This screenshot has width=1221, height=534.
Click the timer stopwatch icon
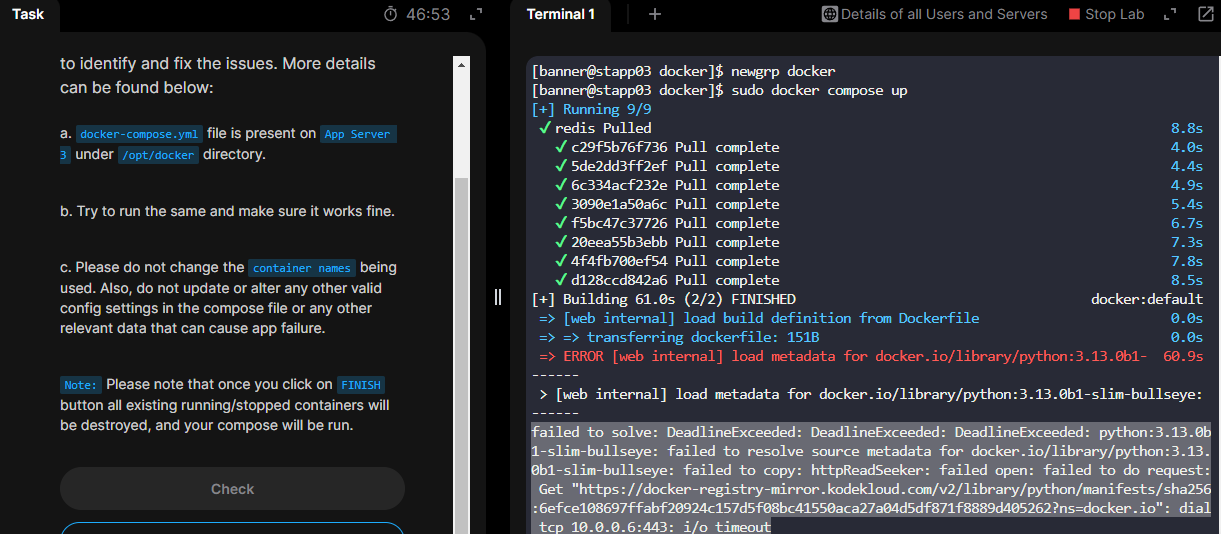tap(391, 15)
